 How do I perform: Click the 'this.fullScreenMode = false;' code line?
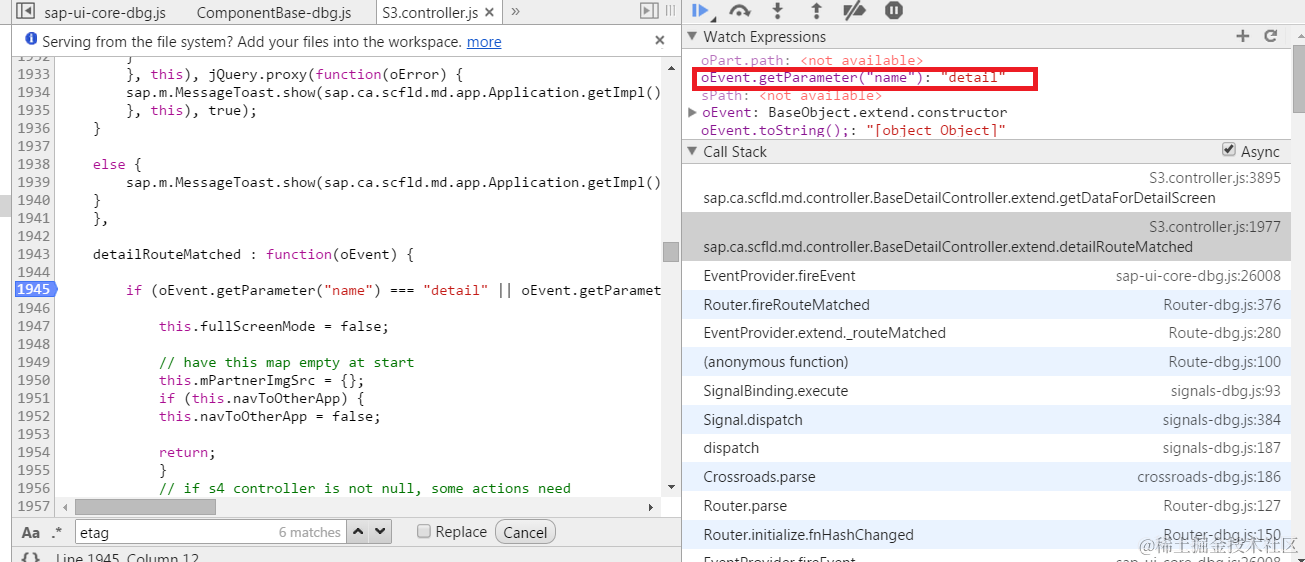coord(274,326)
